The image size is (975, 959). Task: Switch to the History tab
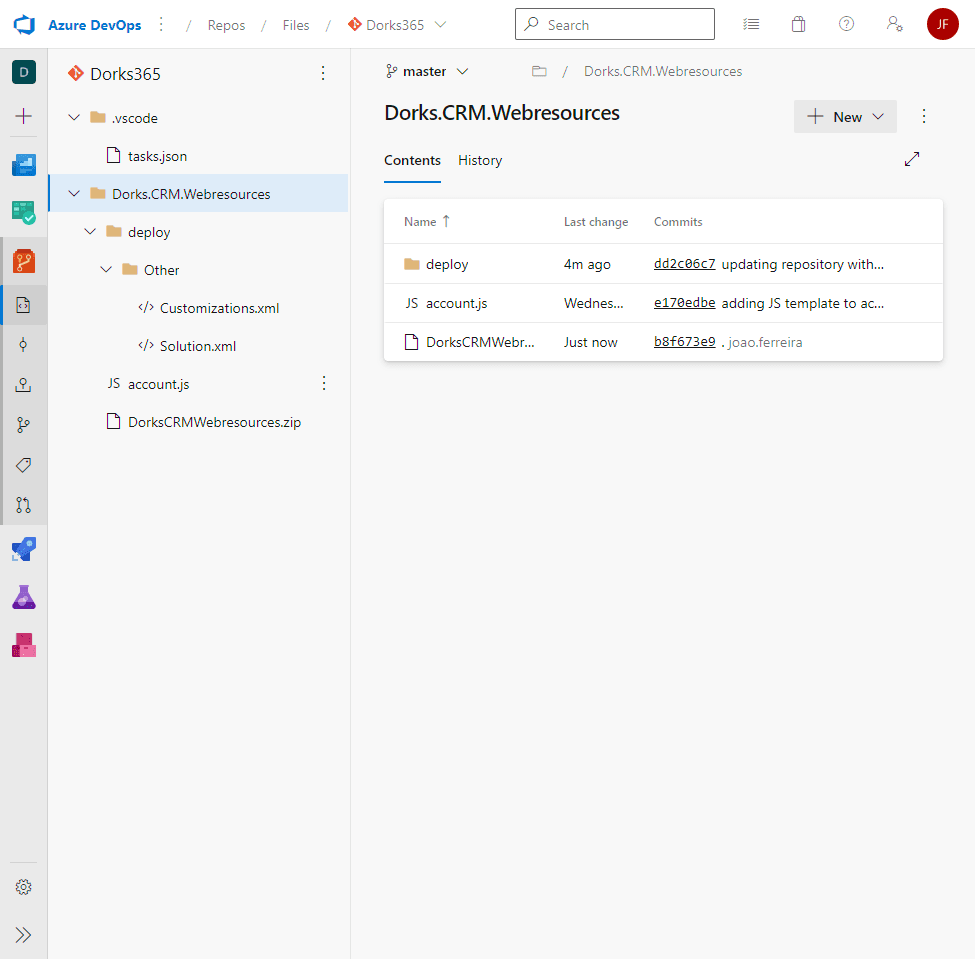point(480,160)
